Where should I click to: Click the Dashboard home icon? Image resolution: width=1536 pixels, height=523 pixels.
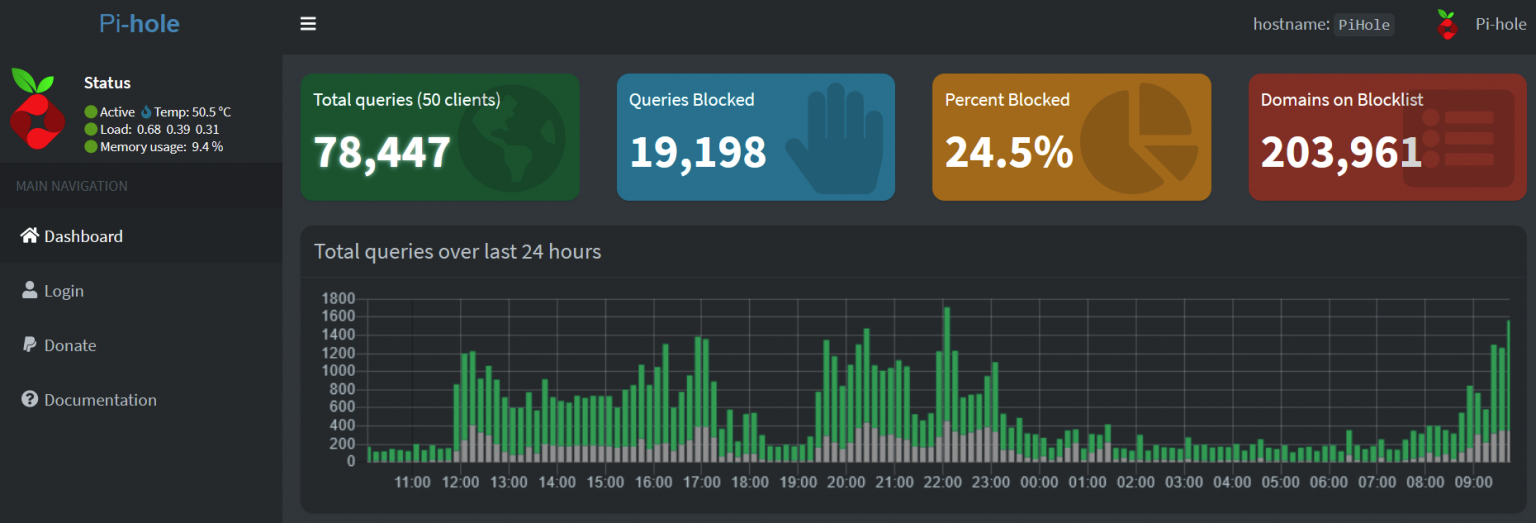tap(30, 236)
